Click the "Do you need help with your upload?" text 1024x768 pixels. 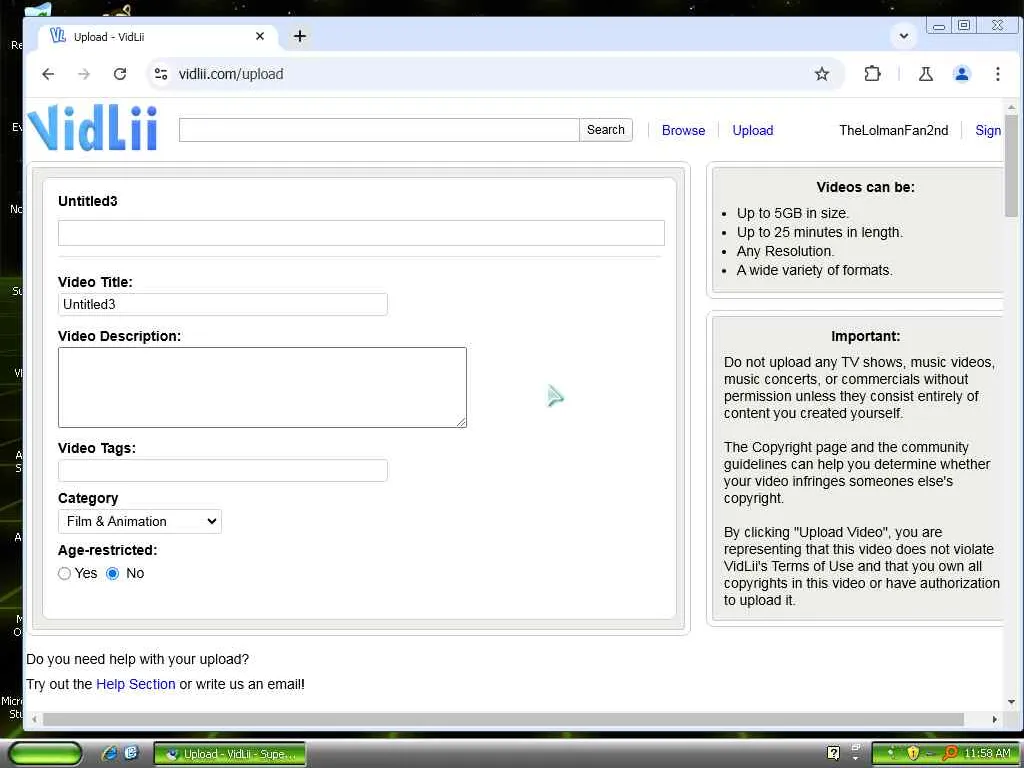137,659
